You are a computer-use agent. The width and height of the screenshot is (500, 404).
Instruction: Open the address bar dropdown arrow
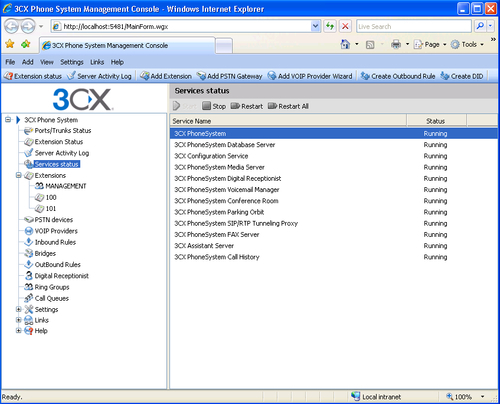(315, 26)
